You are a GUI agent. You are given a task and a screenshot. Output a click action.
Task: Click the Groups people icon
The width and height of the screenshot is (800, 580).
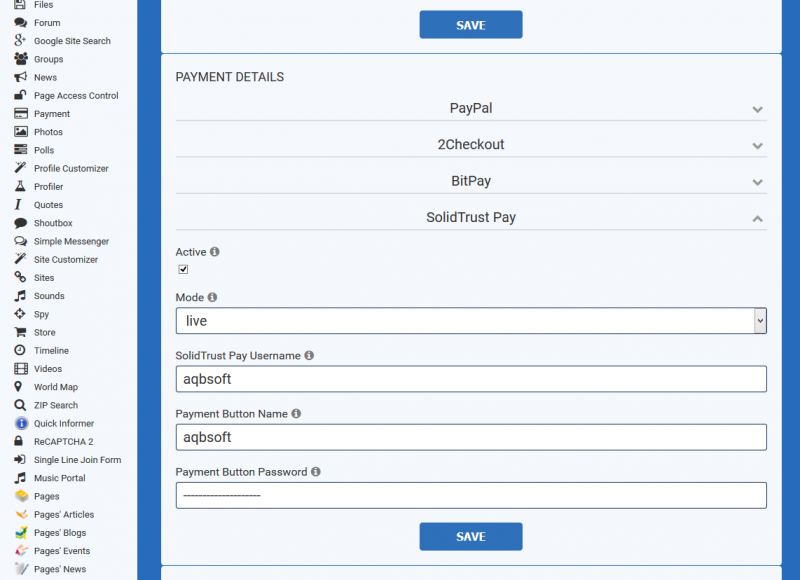(x=20, y=59)
